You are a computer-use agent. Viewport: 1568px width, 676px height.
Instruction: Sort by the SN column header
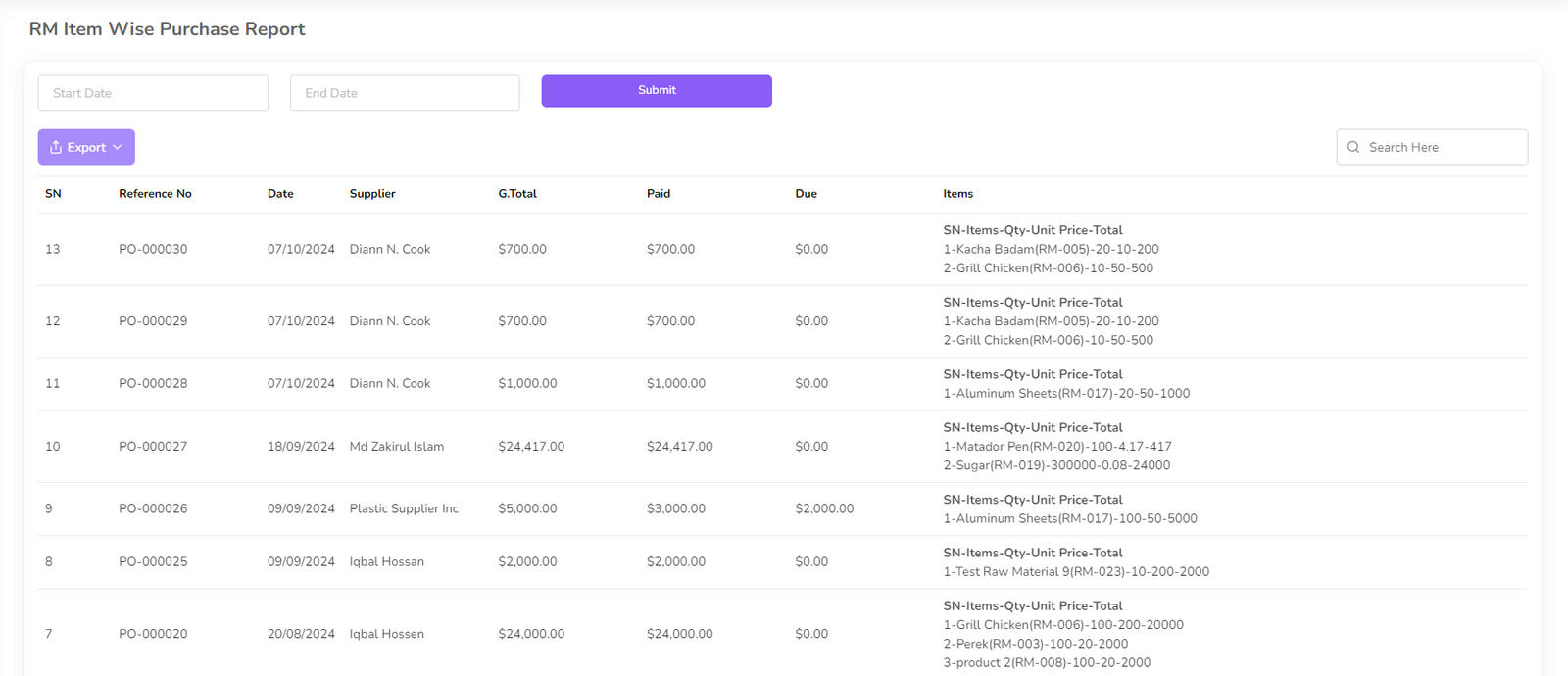pyautogui.click(x=53, y=194)
